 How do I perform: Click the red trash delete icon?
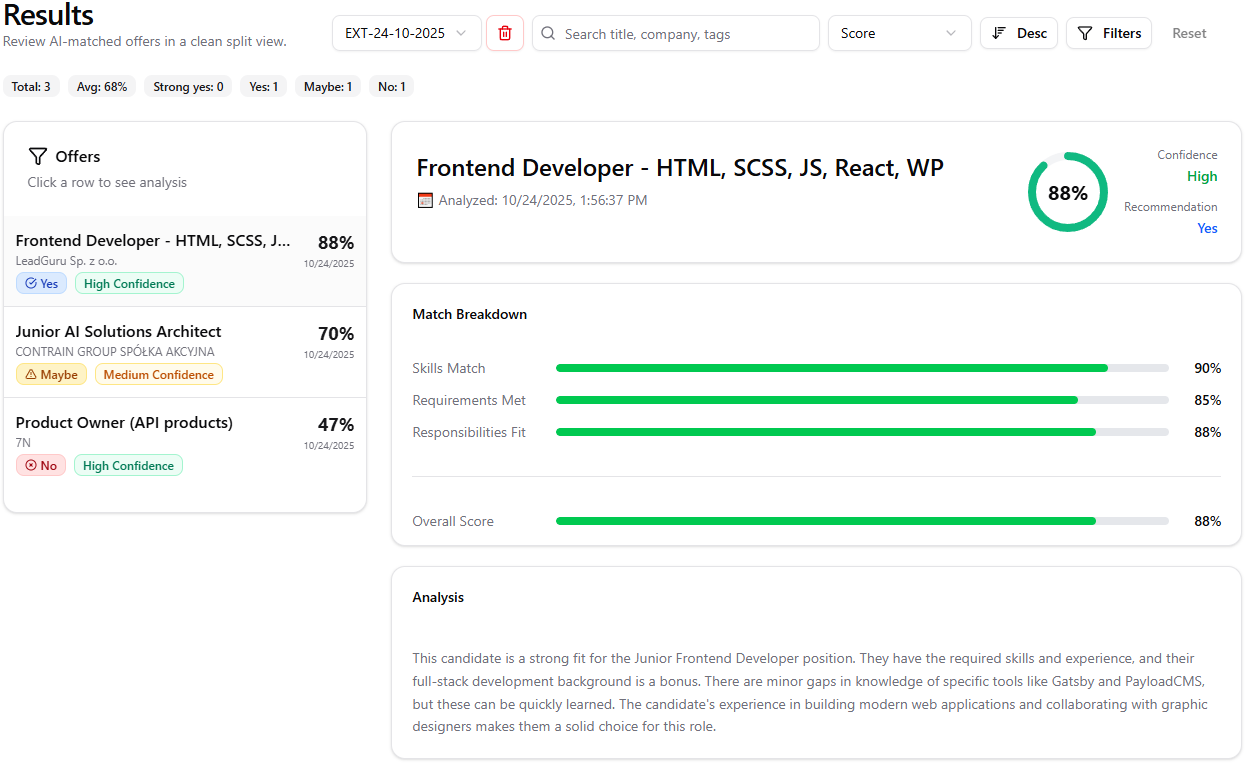click(505, 33)
